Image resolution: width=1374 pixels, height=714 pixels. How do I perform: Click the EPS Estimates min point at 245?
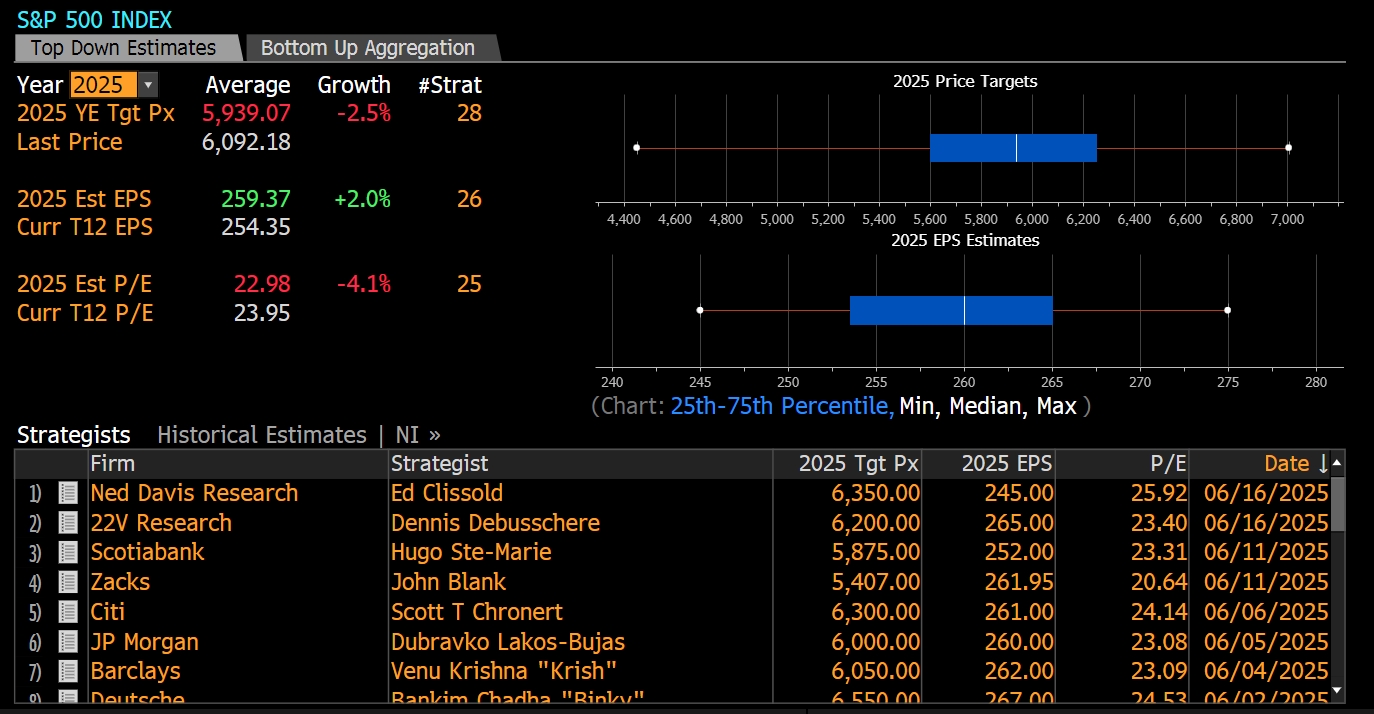700,310
